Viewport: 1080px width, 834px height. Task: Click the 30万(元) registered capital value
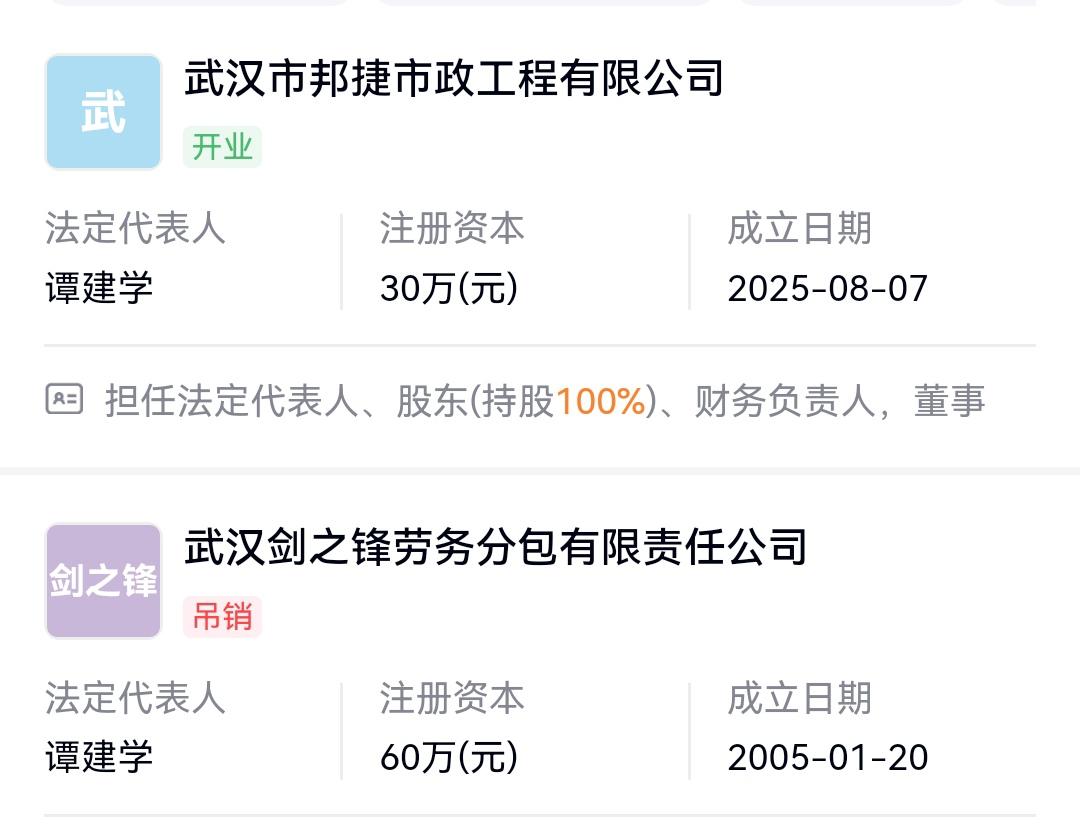tap(449, 289)
